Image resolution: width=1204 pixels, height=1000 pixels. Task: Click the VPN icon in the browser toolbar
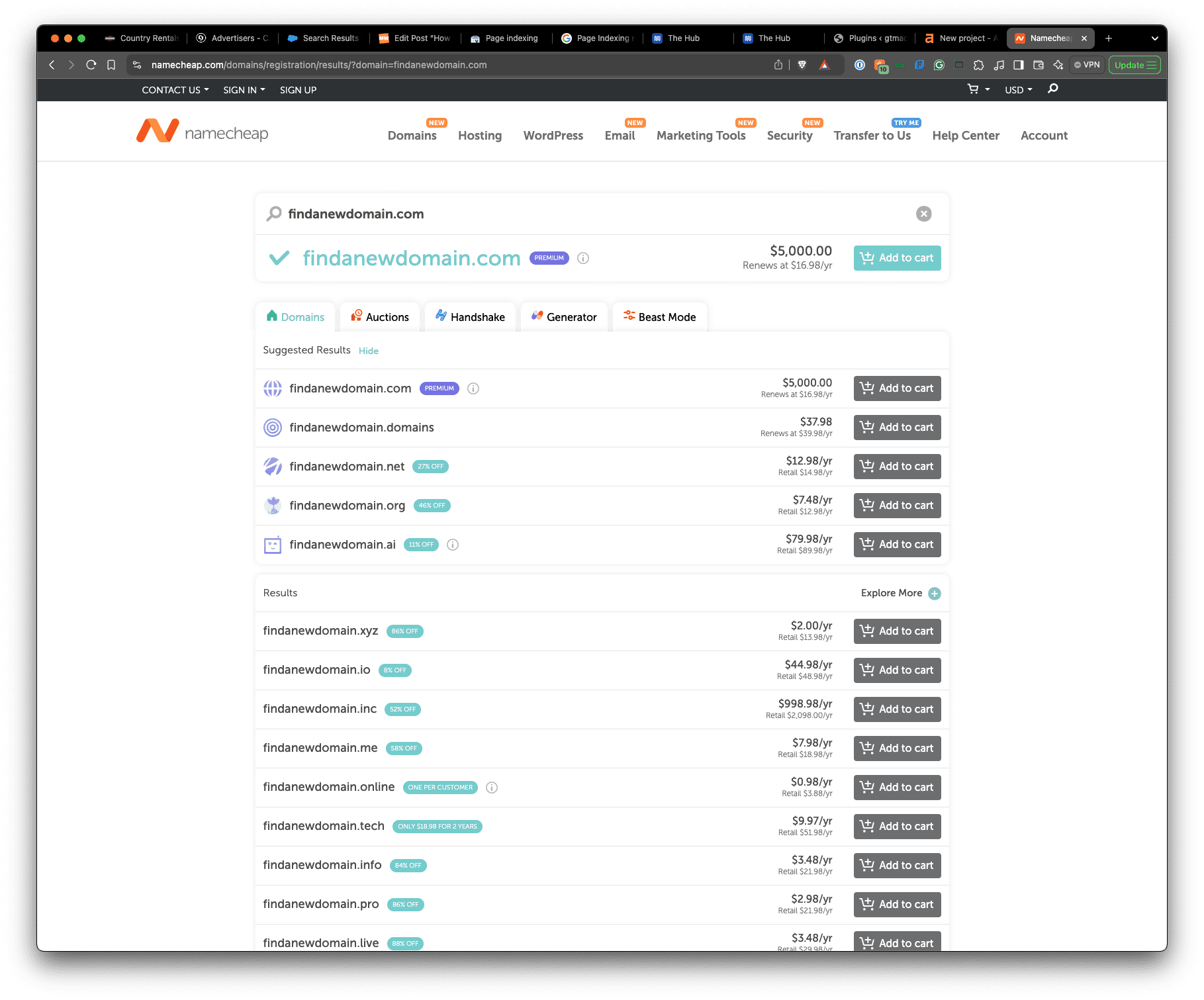[x=1086, y=64]
